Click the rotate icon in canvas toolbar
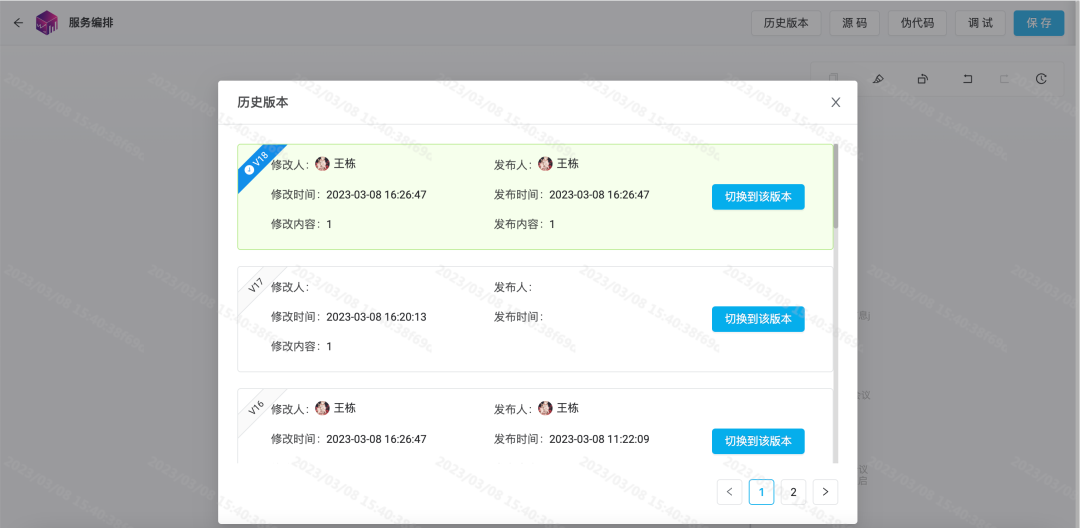Screen dimensions: 1080x528 click(x=922, y=79)
